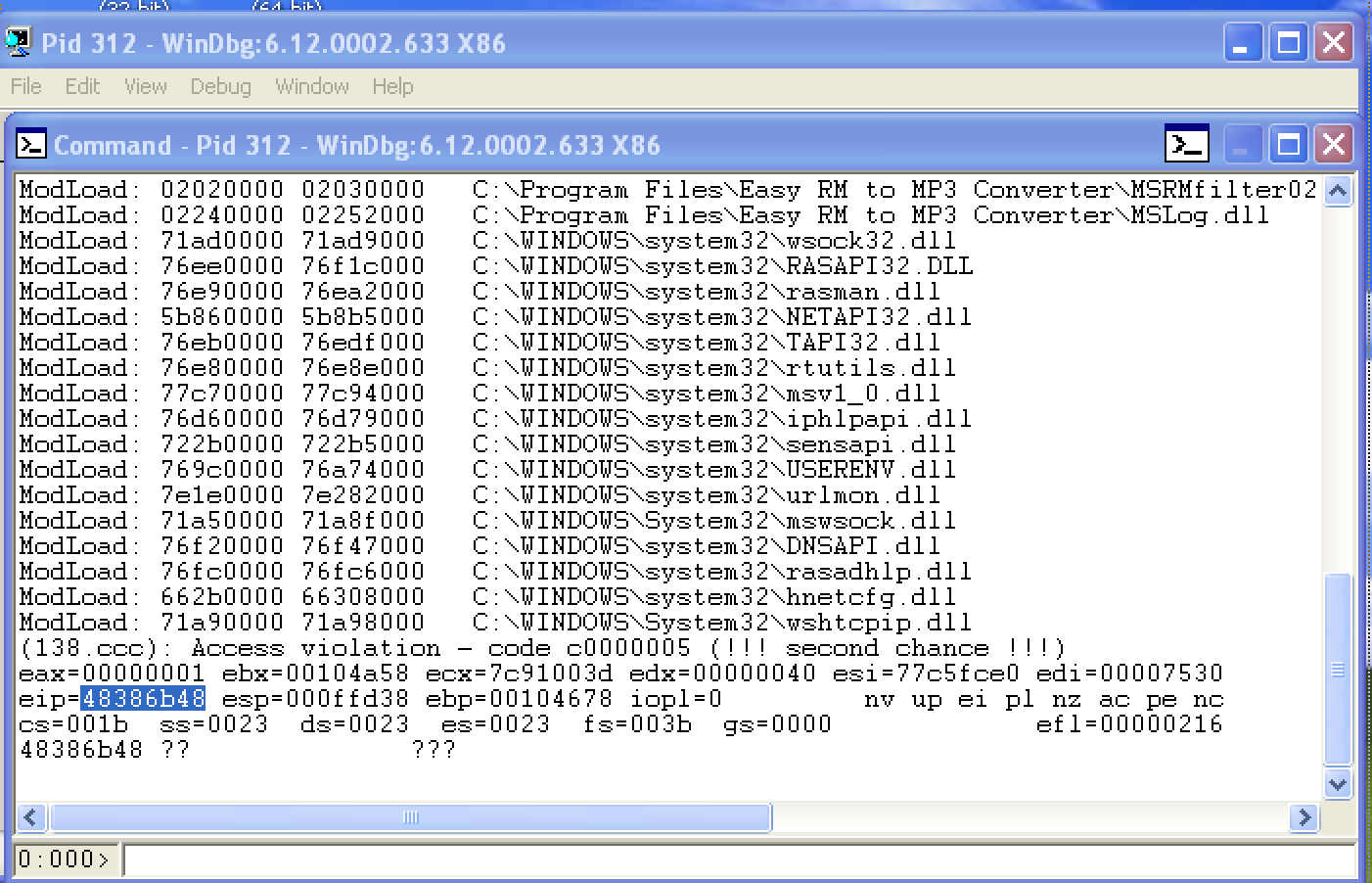Screen dimensions: 1372x883
Task: Click the register text "esp=000ffd38"
Action: 315,699
